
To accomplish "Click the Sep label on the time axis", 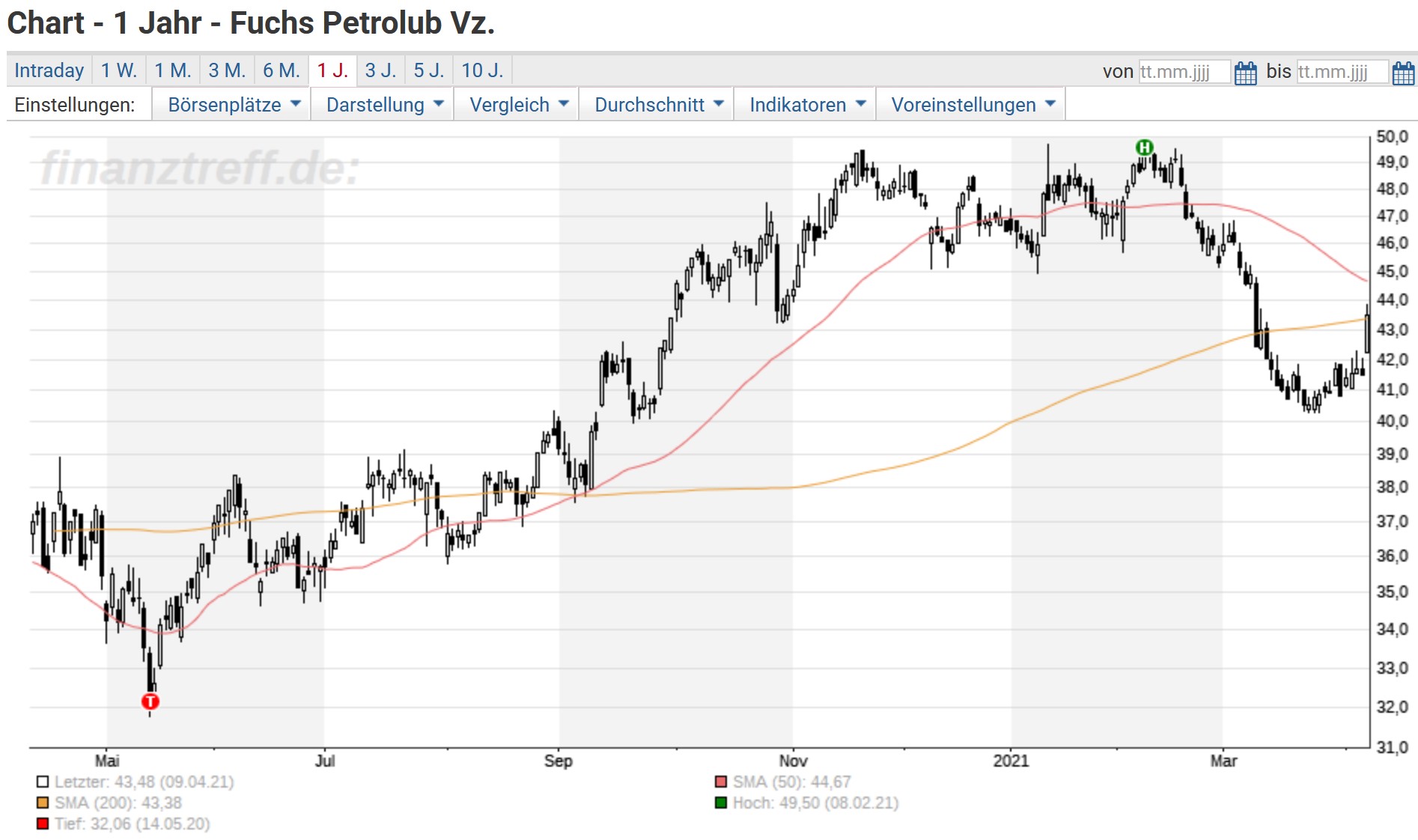I will (559, 761).
